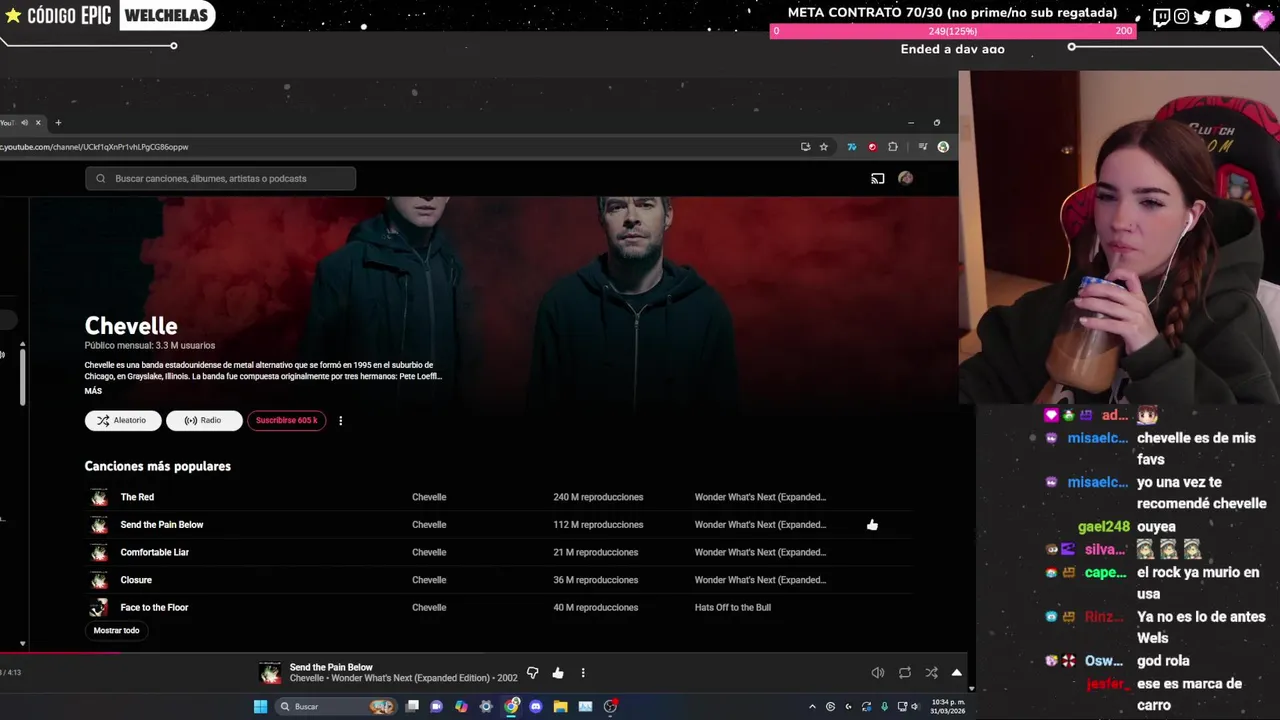Mute the browser tab via its speaker icon
This screenshot has width=1280, height=720.
point(24,123)
